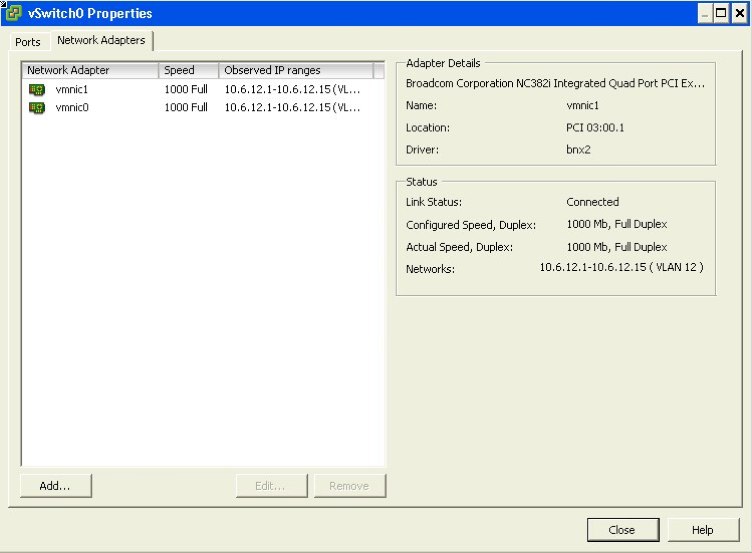752x553 pixels.
Task: Sort by the Observed IP ranges column header
Action: [296, 70]
